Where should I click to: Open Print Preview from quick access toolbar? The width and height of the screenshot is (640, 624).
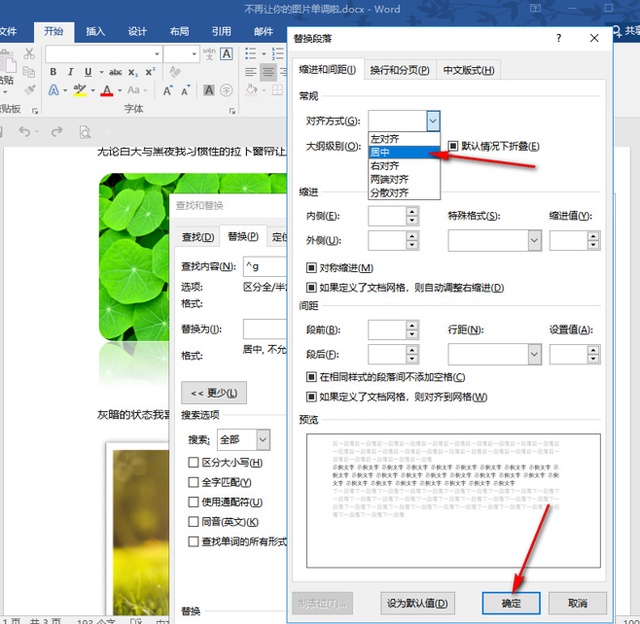84,132
